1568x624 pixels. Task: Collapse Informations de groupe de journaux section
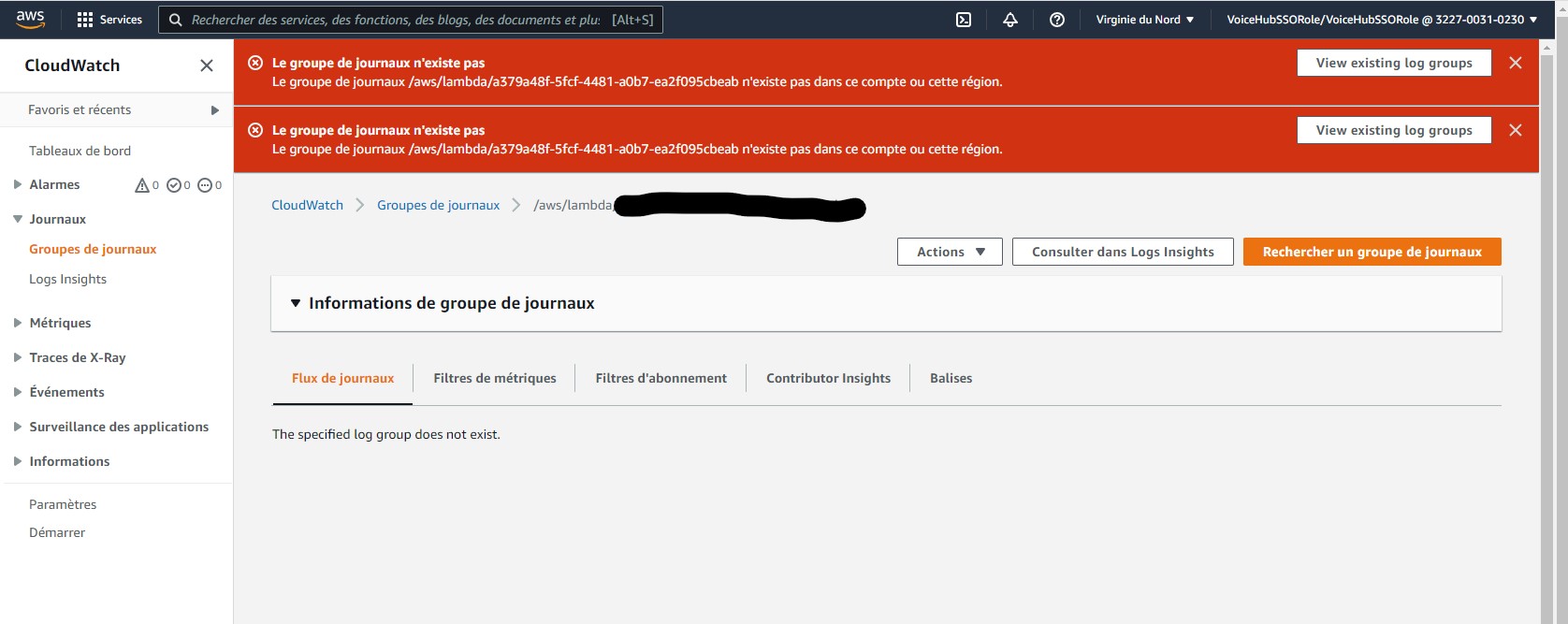click(296, 303)
